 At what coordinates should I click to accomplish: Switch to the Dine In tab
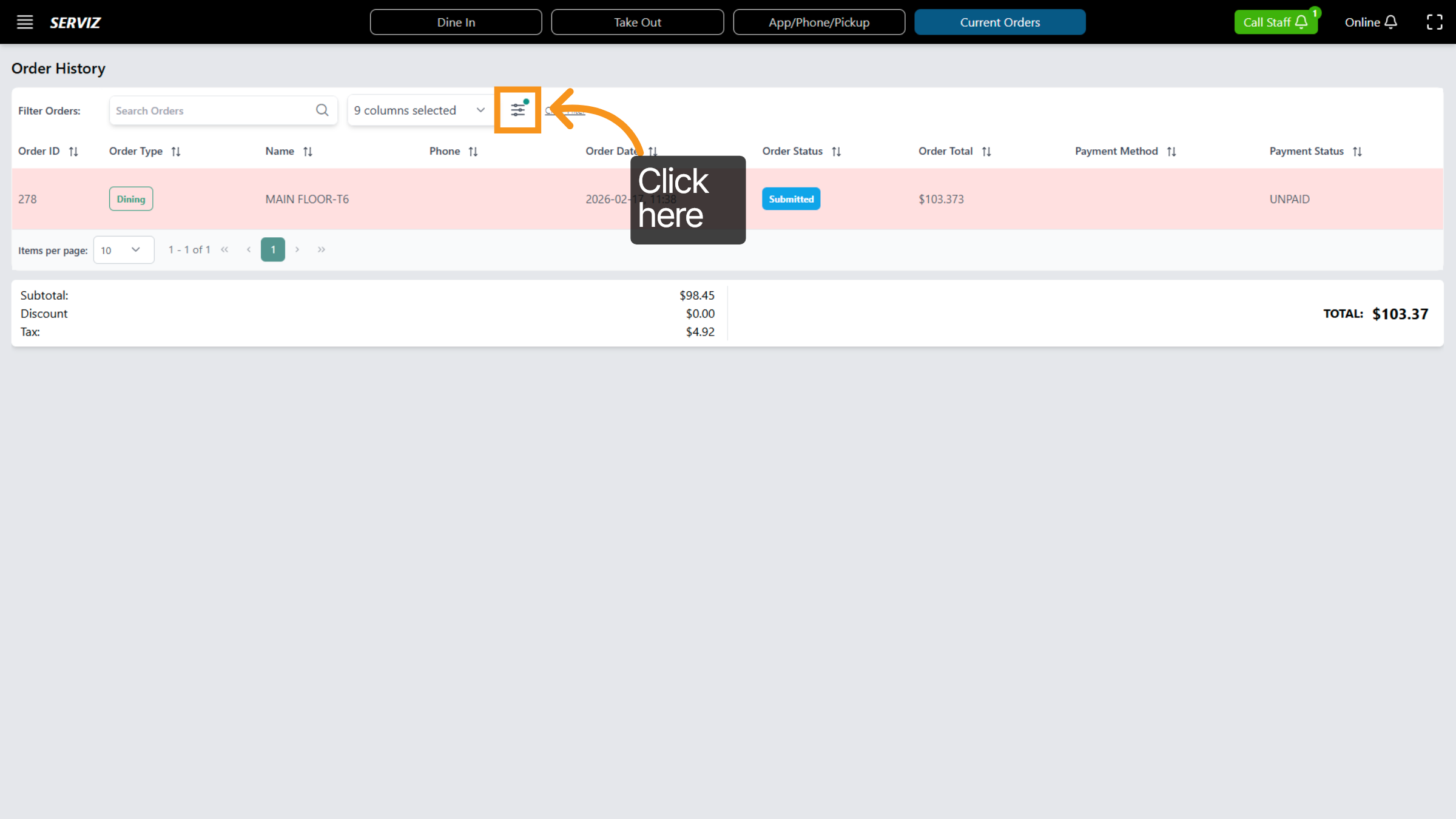(456, 22)
